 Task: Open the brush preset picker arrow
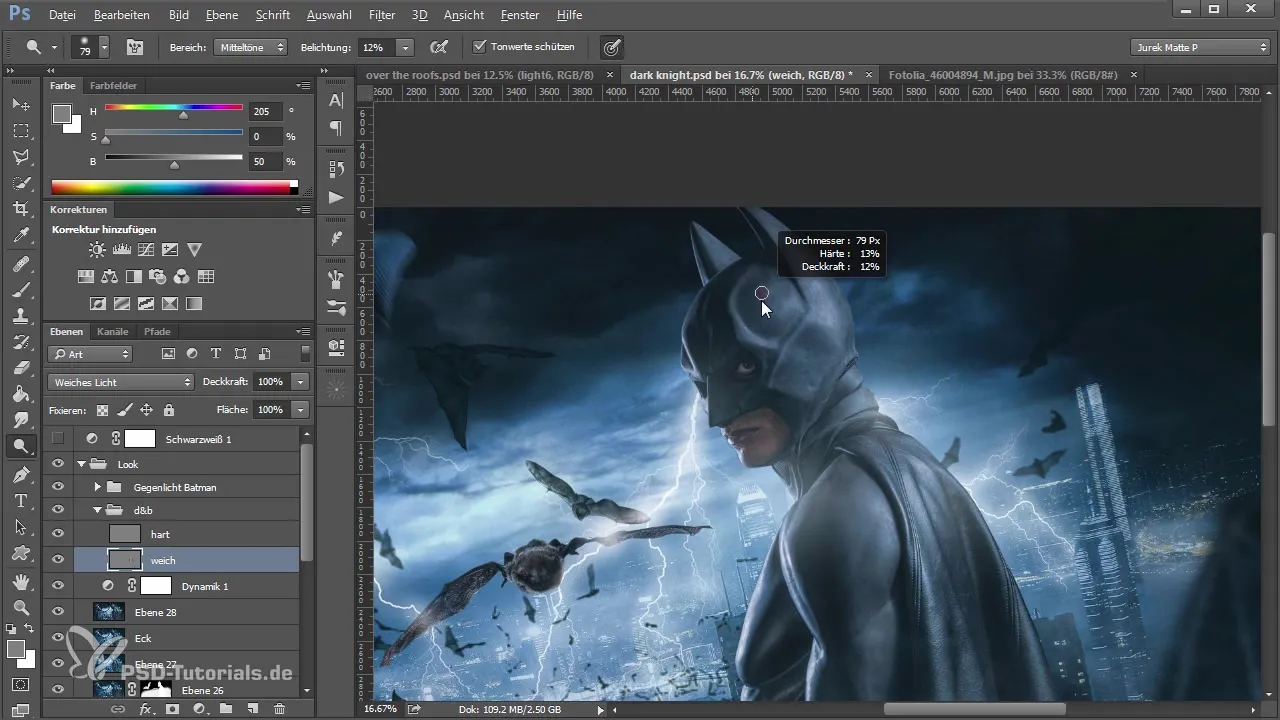[104, 47]
